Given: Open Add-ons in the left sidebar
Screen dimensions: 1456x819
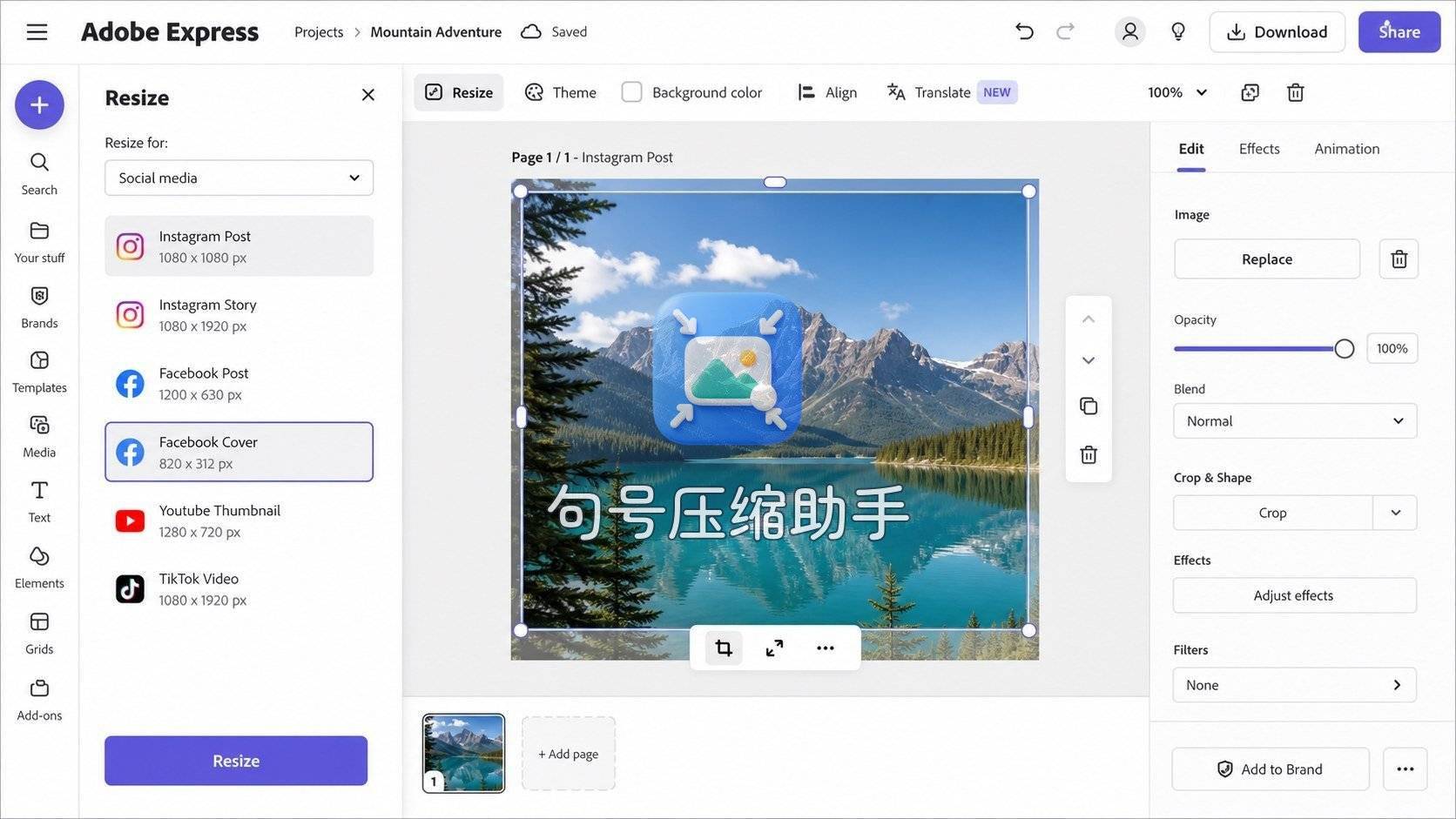Looking at the screenshot, I should (39, 701).
